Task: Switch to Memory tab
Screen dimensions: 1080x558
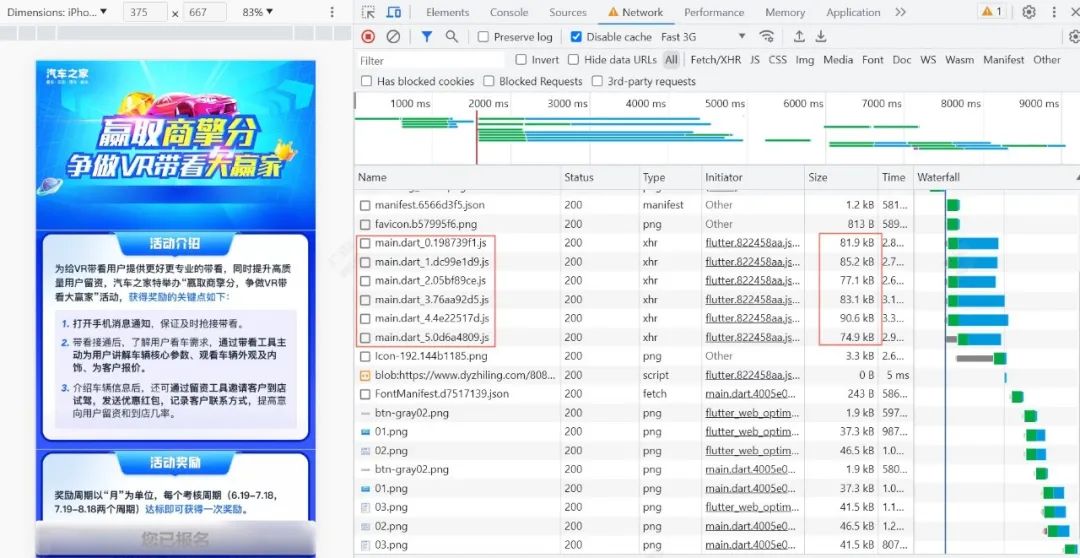Action: point(785,12)
